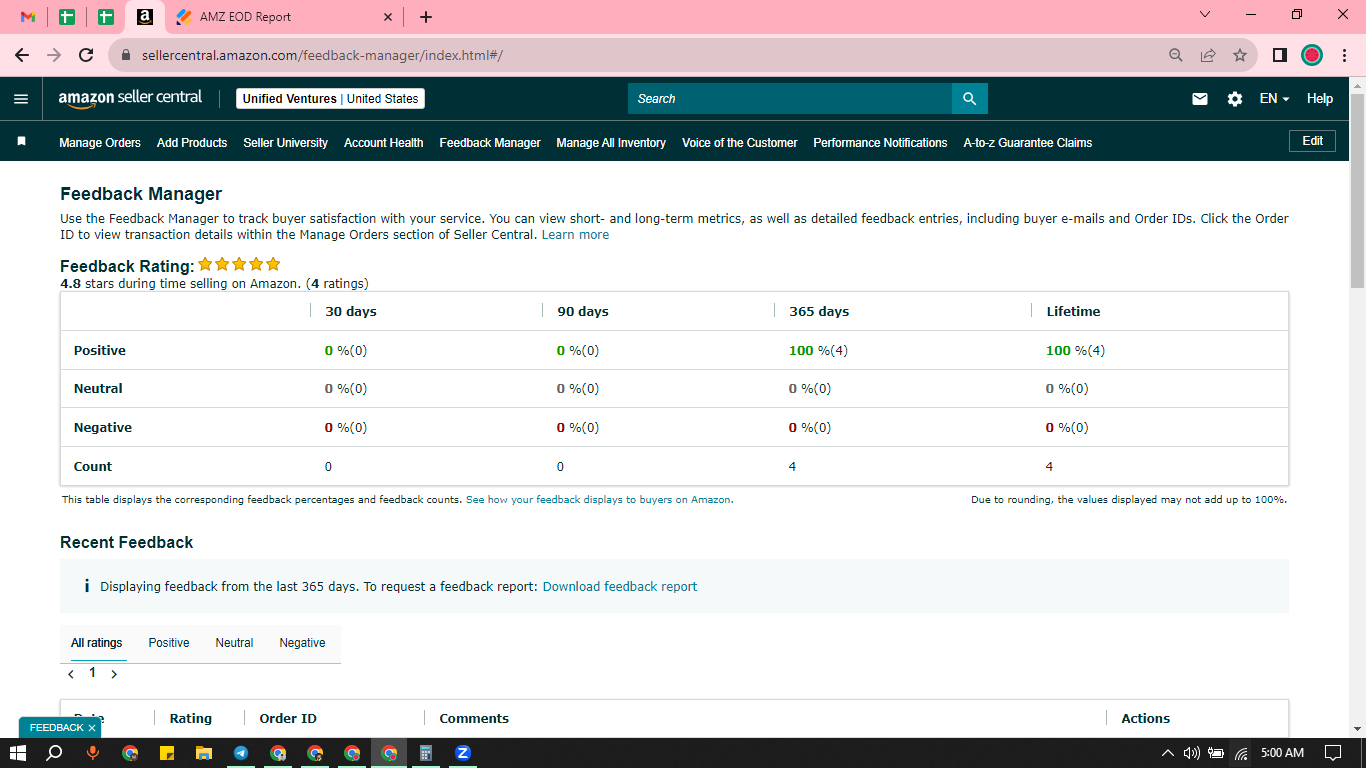Open Seller University in the nav

(x=285, y=143)
